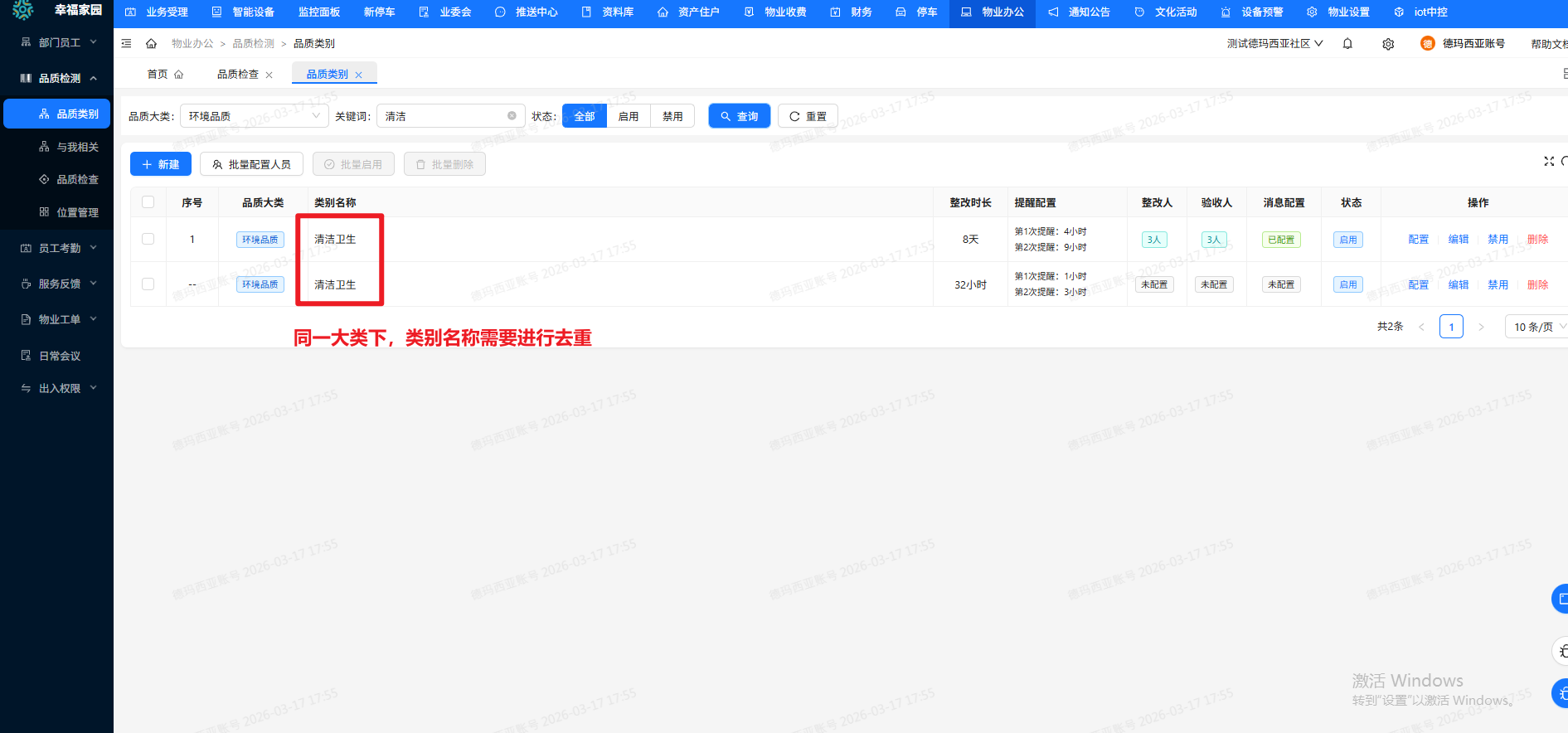Click fullscreen expand icon above table
Viewport: 1568px width, 733px height.
point(1548,162)
